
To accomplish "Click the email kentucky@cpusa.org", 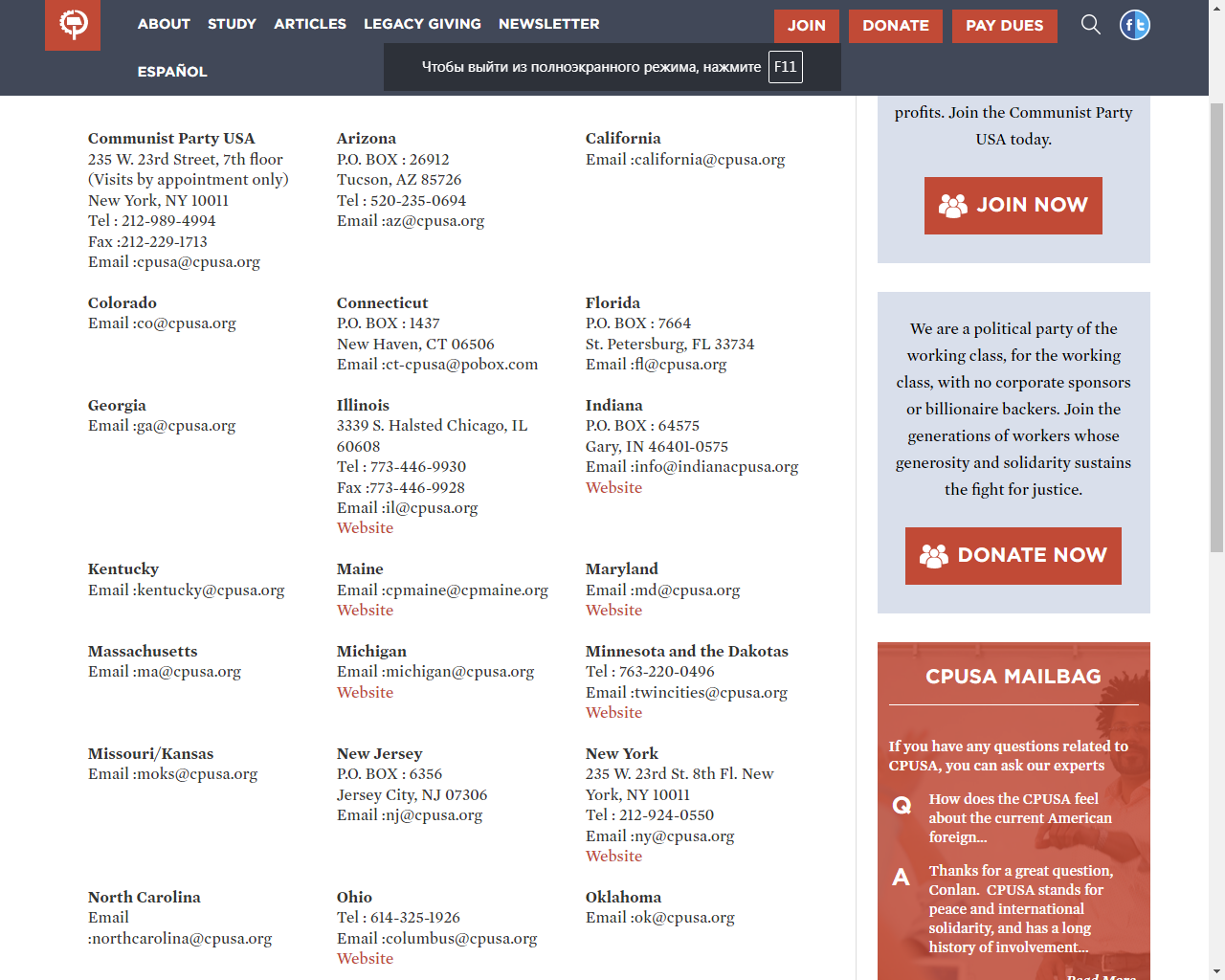I will (210, 590).
